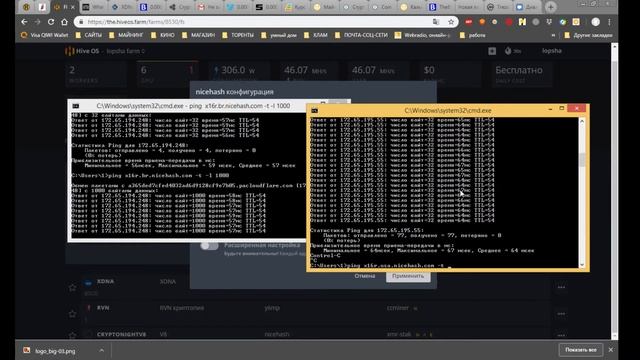Reload the Hive OS page

[x=51, y=22]
